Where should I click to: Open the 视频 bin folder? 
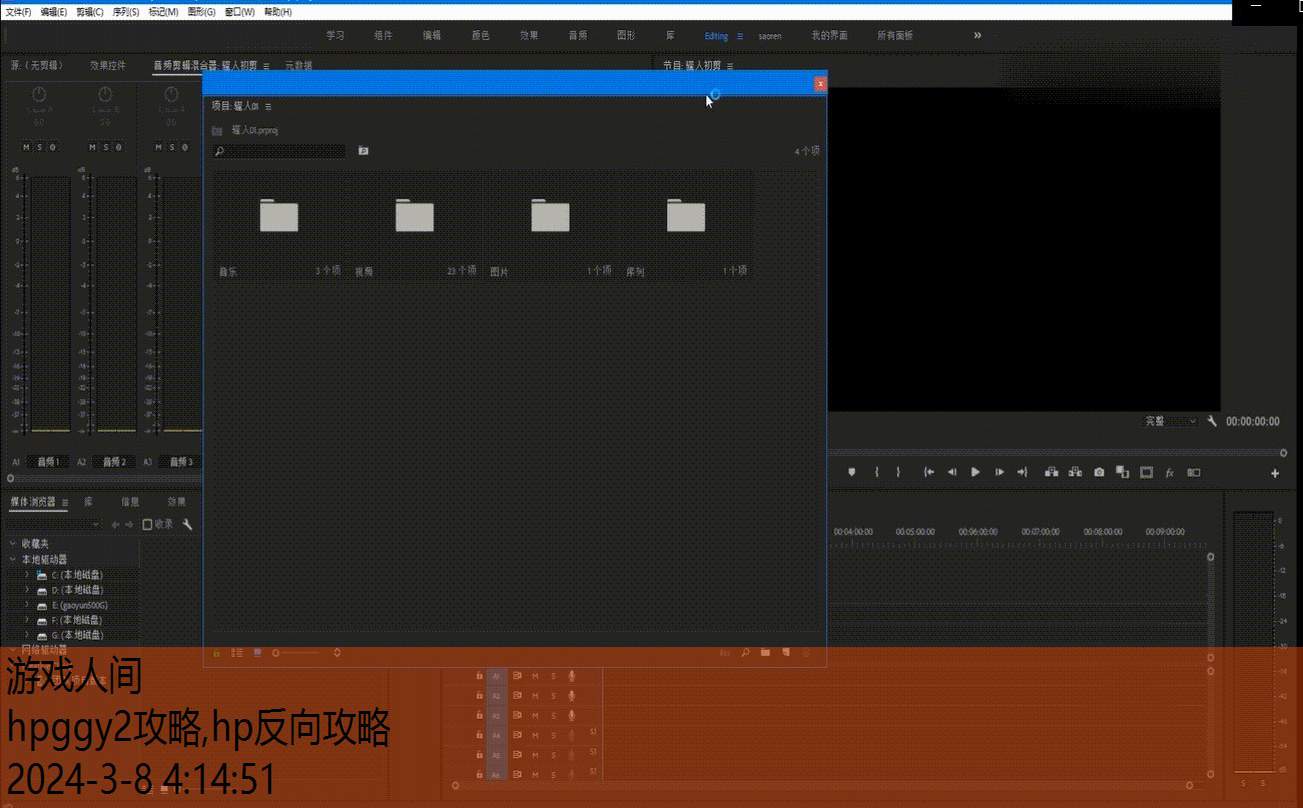(x=415, y=215)
